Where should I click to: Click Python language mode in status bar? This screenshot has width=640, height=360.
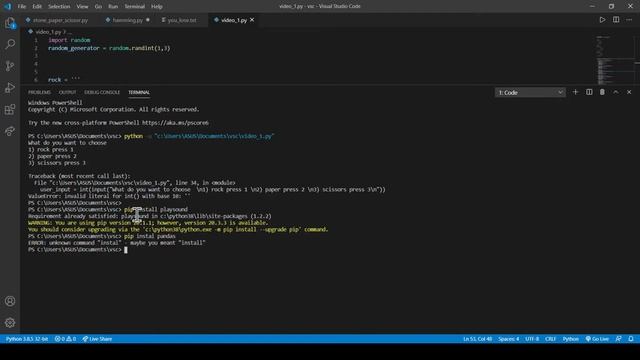[x=570, y=339]
